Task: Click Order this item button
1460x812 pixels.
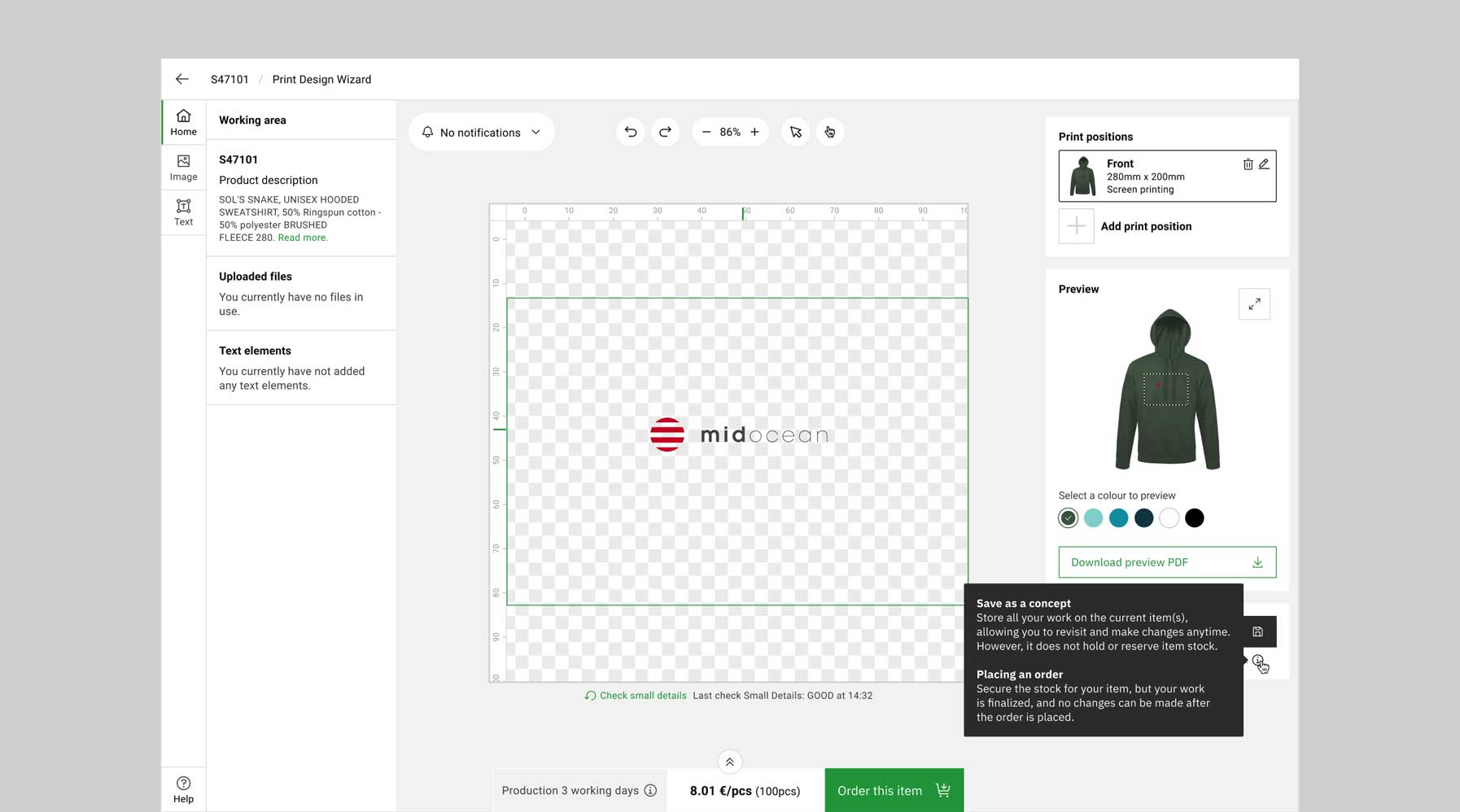Action: click(x=894, y=790)
